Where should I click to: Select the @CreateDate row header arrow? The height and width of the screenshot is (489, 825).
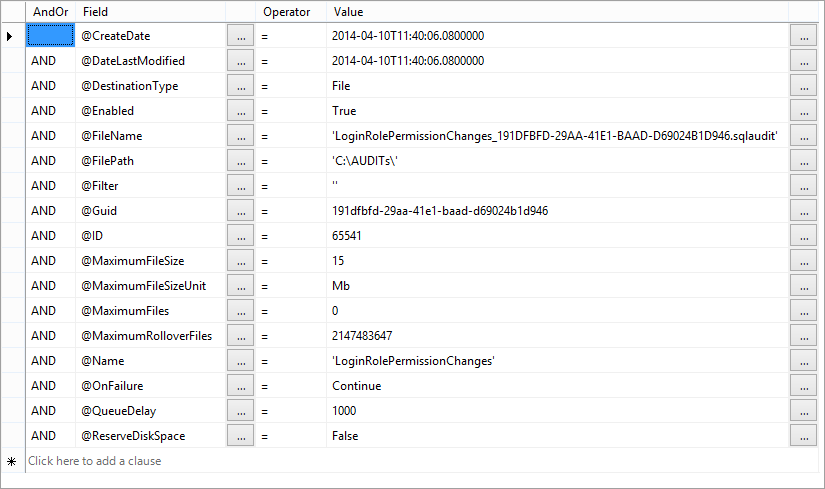11,36
